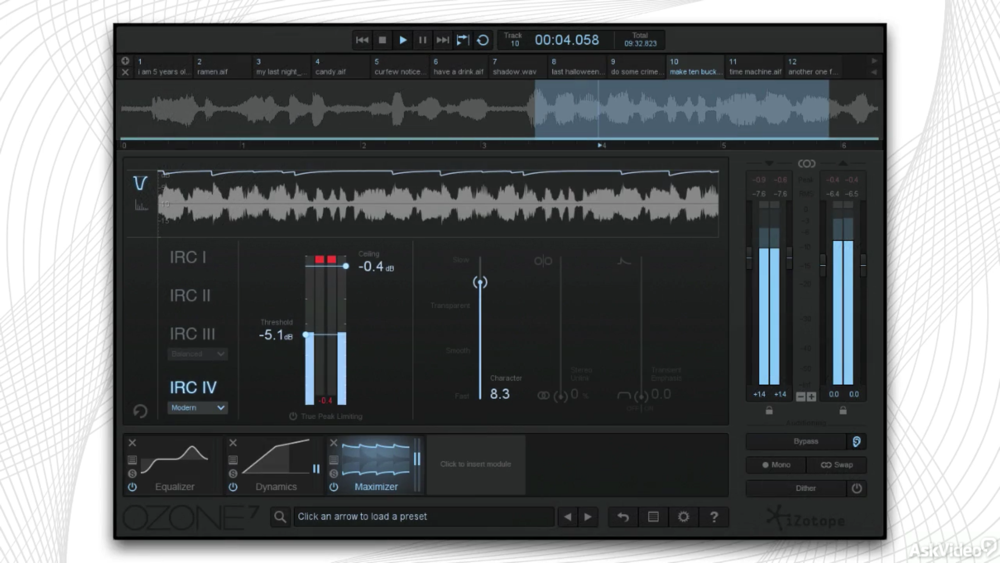This screenshot has height=563, width=1000.
Task: Load the next preset with right arrow
Action: coord(588,517)
